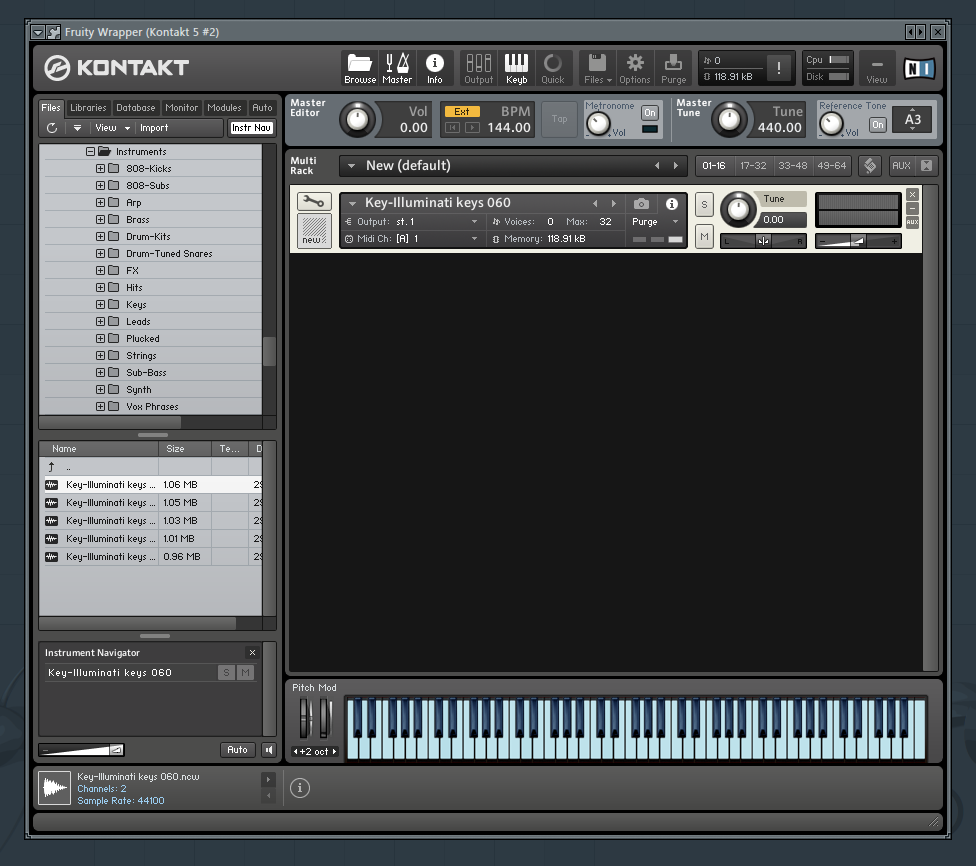Switch to the Libraries tab
Screen dimensions: 976x866
coord(88,108)
